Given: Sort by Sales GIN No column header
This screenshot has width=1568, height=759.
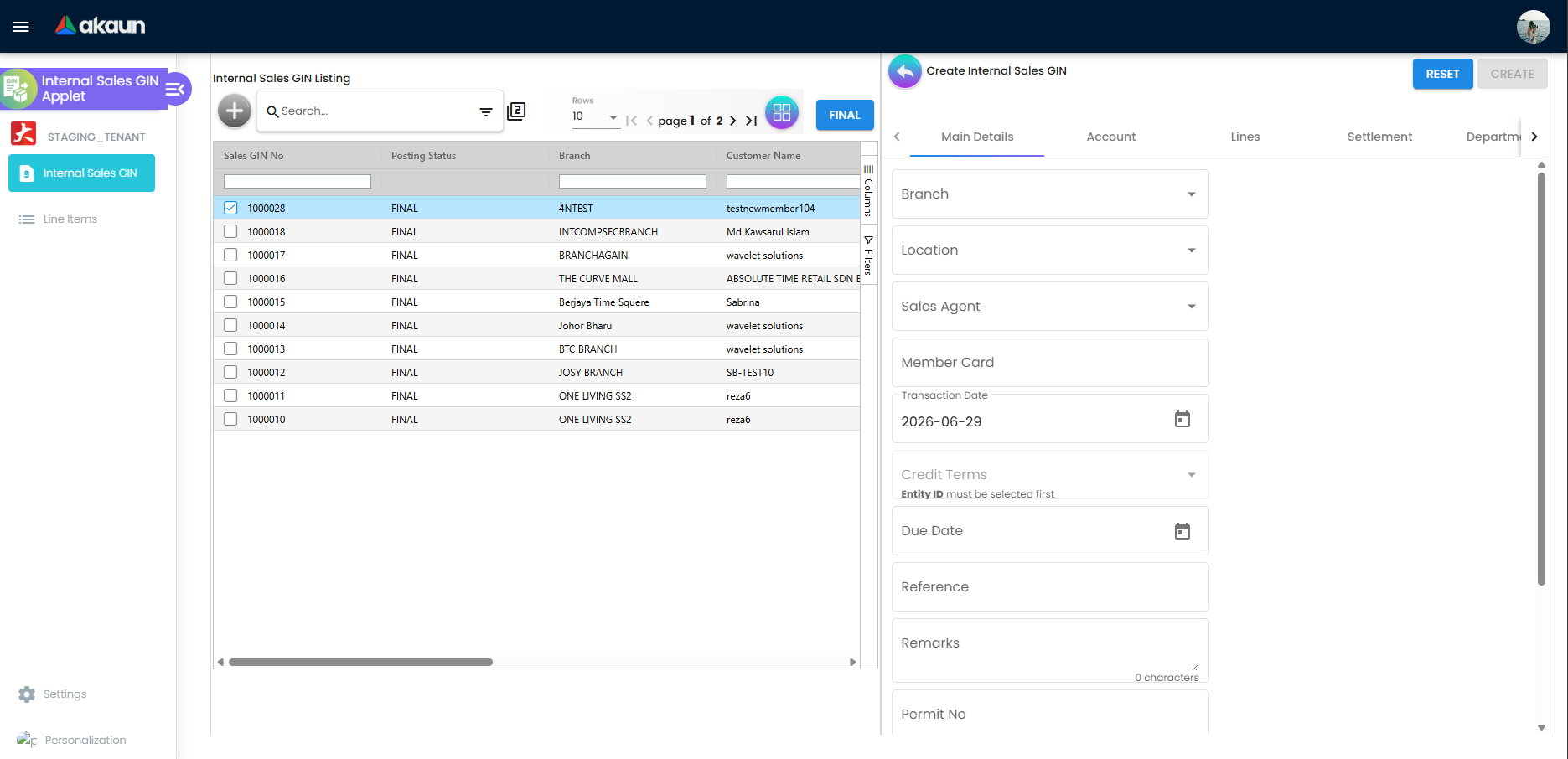Looking at the screenshot, I should (254, 156).
